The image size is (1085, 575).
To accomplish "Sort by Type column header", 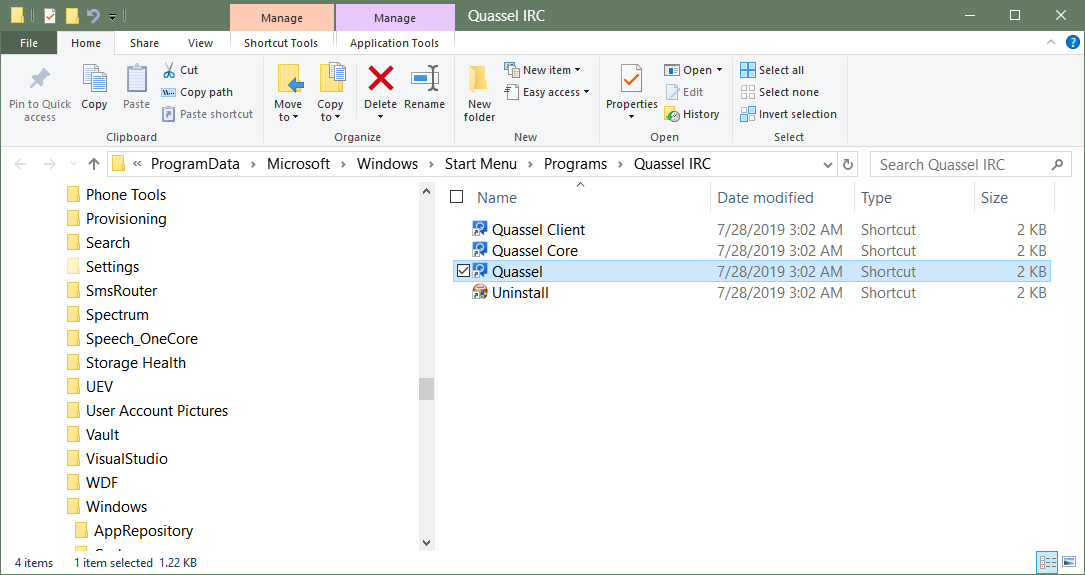I will pos(876,197).
